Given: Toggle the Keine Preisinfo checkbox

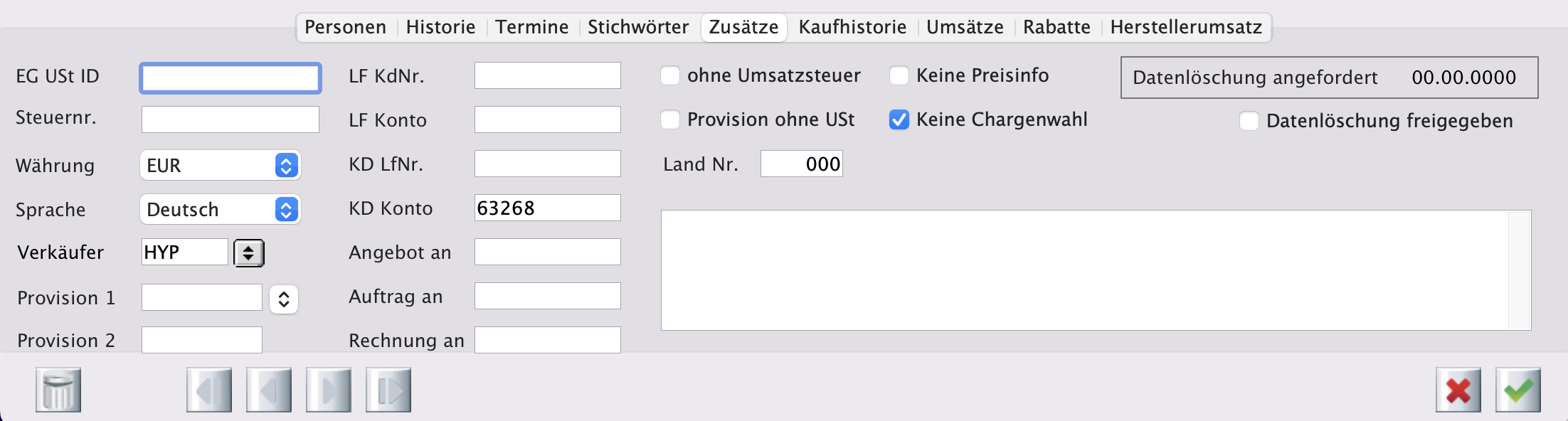Looking at the screenshot, I should pos(899,75).
